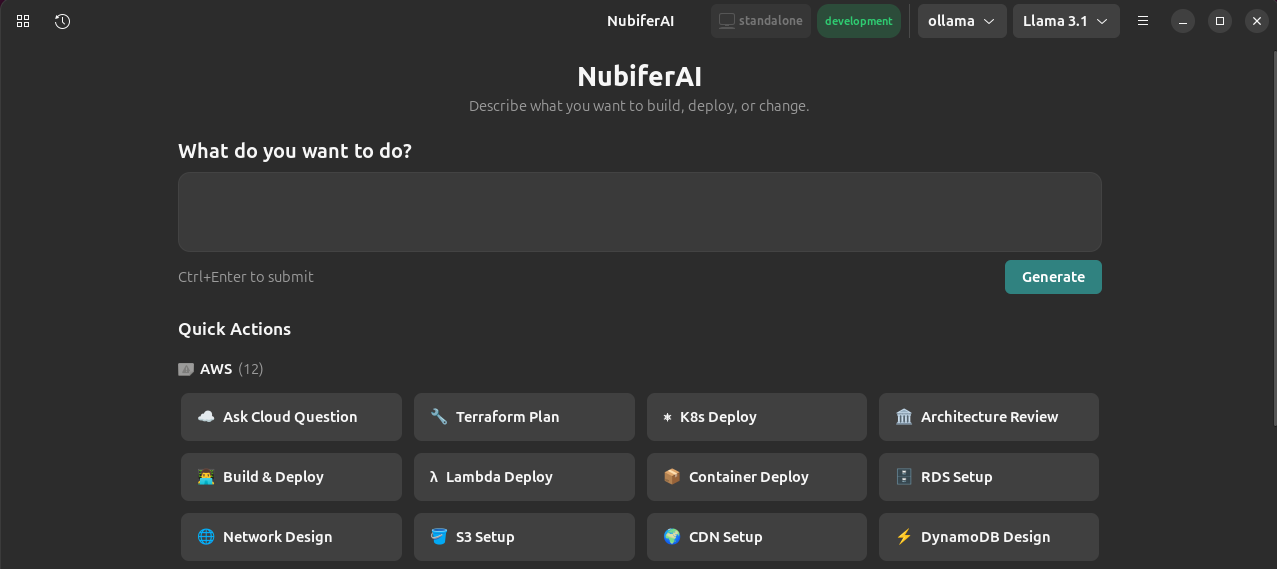Open the history clock icon
This screenshot has width=1277, height=569.
[x=62, y=21]
